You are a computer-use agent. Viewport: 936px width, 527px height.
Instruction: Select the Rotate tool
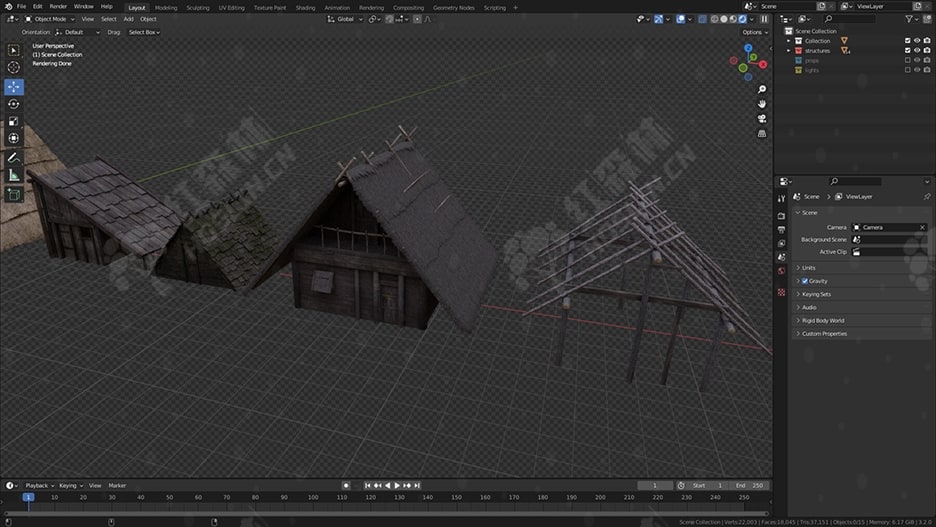14,104
